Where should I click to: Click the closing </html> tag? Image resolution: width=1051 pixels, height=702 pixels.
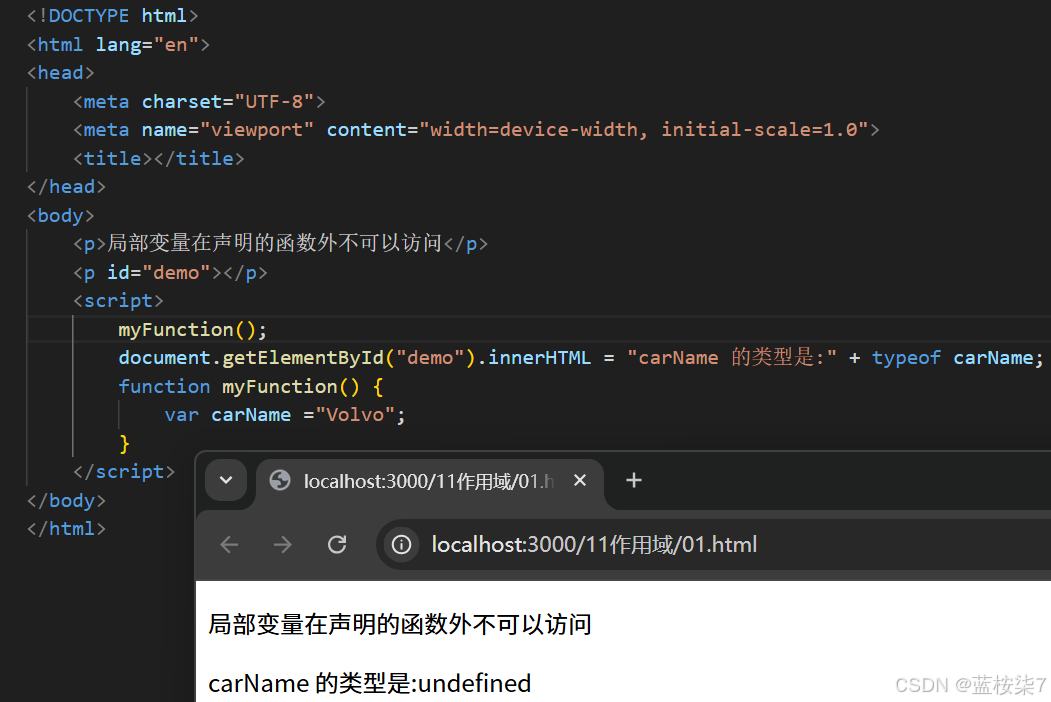point(66,528)
